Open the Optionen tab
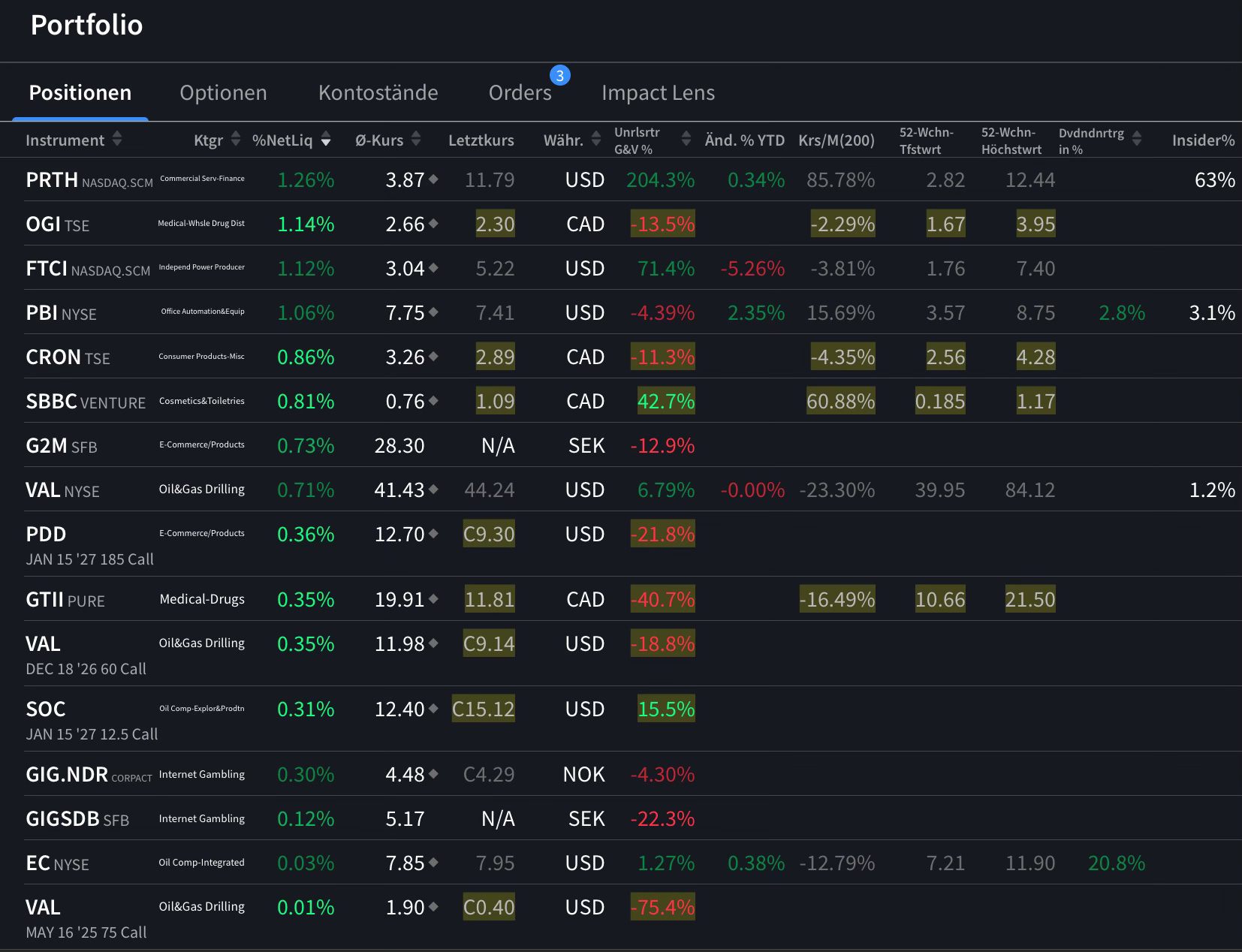 click(x=223, y=92)
